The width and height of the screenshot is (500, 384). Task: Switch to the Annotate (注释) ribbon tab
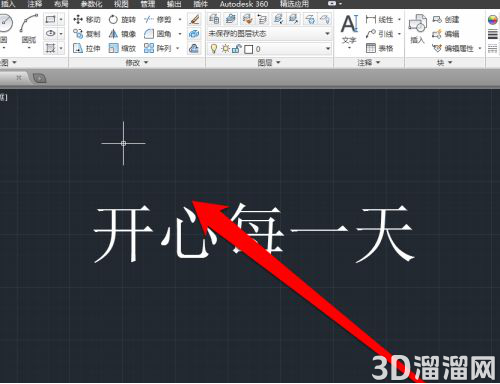(x=34, y=4)
